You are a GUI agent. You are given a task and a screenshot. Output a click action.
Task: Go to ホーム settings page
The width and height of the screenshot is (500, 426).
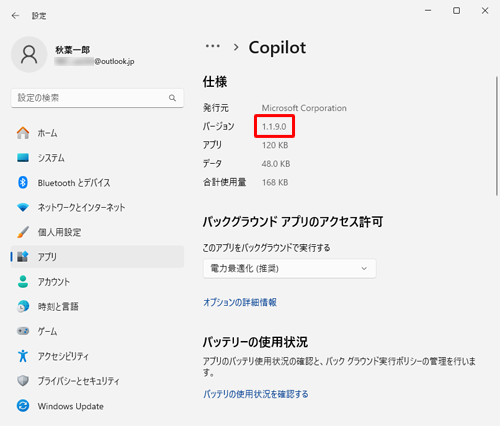point(97,133)
